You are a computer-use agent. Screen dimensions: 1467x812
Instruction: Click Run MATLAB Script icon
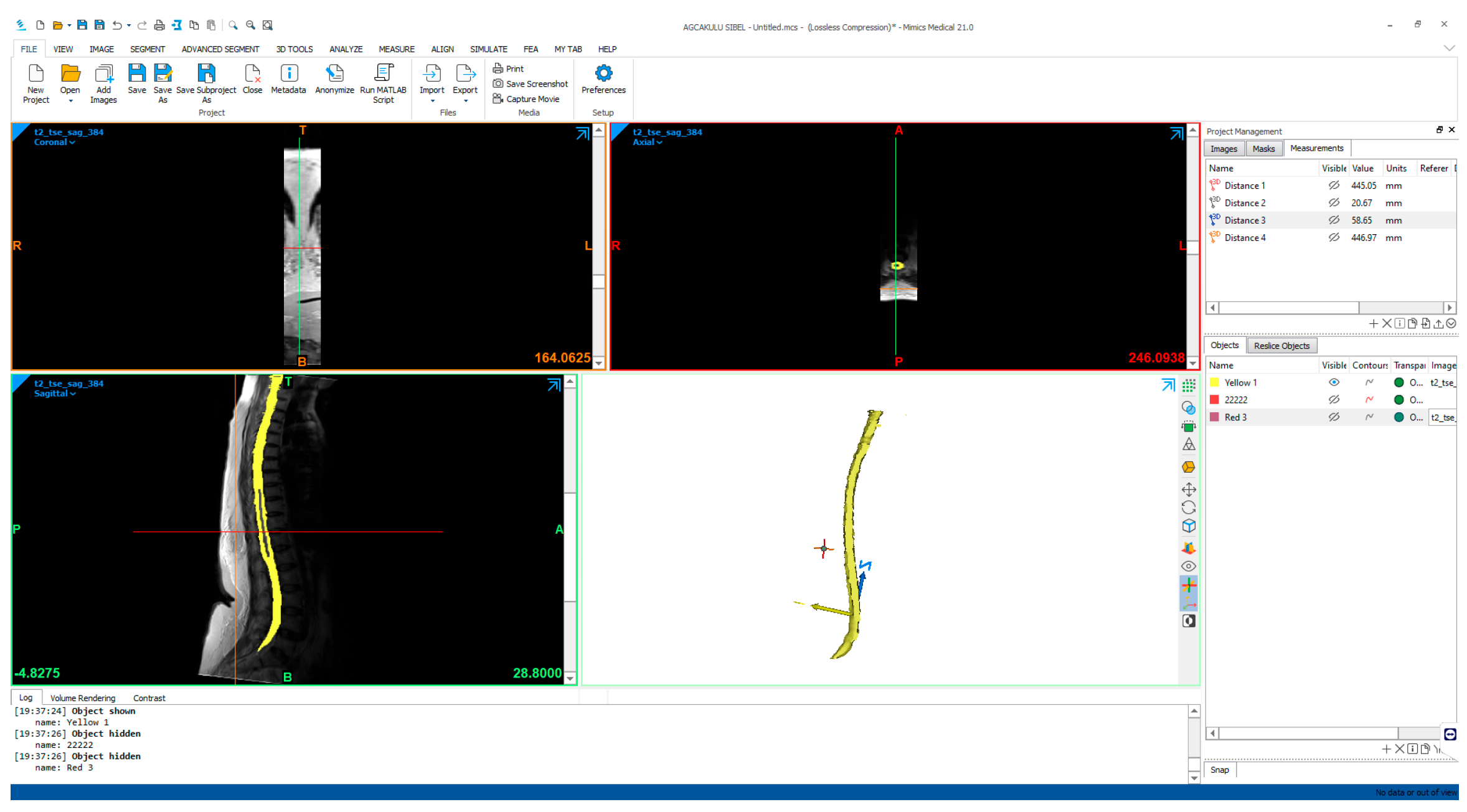pos(383,74)
